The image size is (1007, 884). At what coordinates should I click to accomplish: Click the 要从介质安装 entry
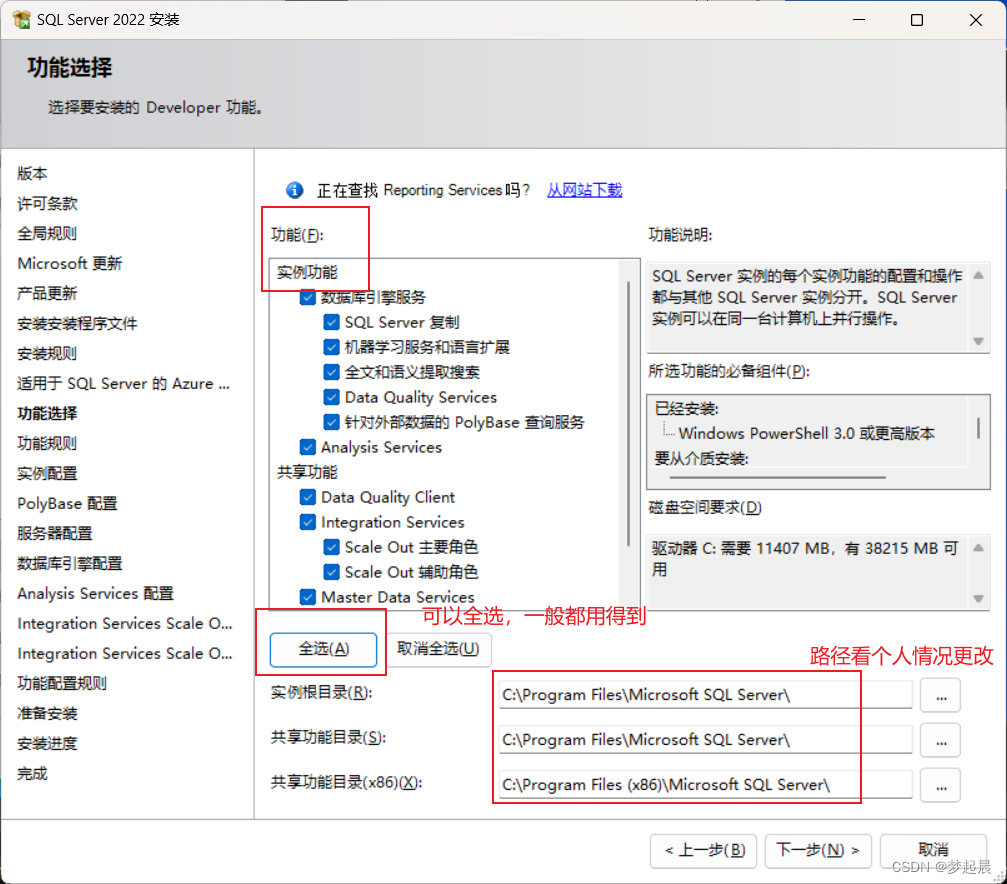pos(701,459)
